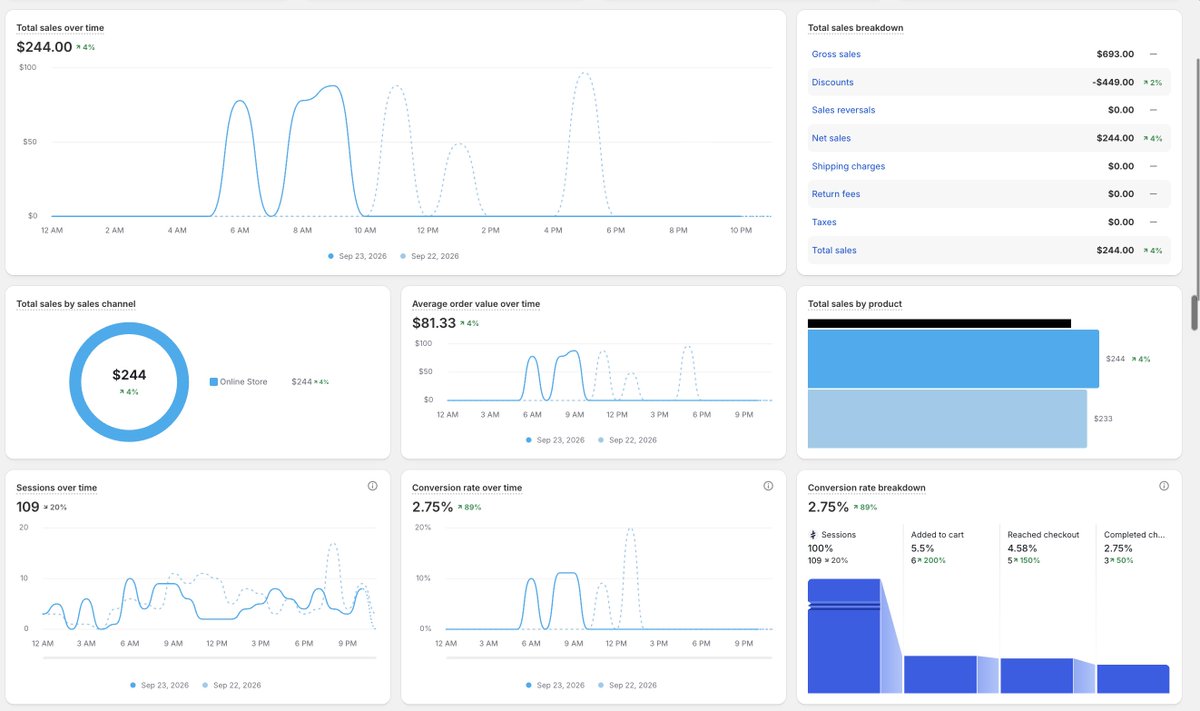This screenshot has width=1200, height=711.
Task: Toggle Sep 22, 2026 legend in Conversion rate over time
Action: point(627,685)
